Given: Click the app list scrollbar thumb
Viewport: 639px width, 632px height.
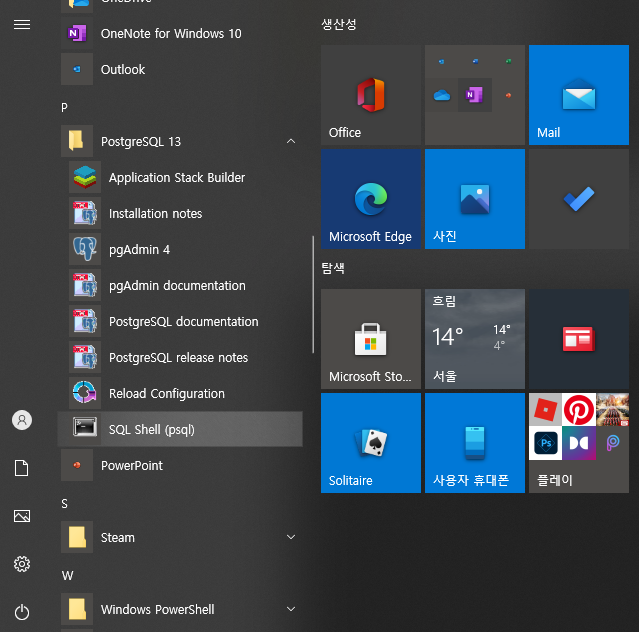Looking at the screenshot, I should tap(313, 294).
